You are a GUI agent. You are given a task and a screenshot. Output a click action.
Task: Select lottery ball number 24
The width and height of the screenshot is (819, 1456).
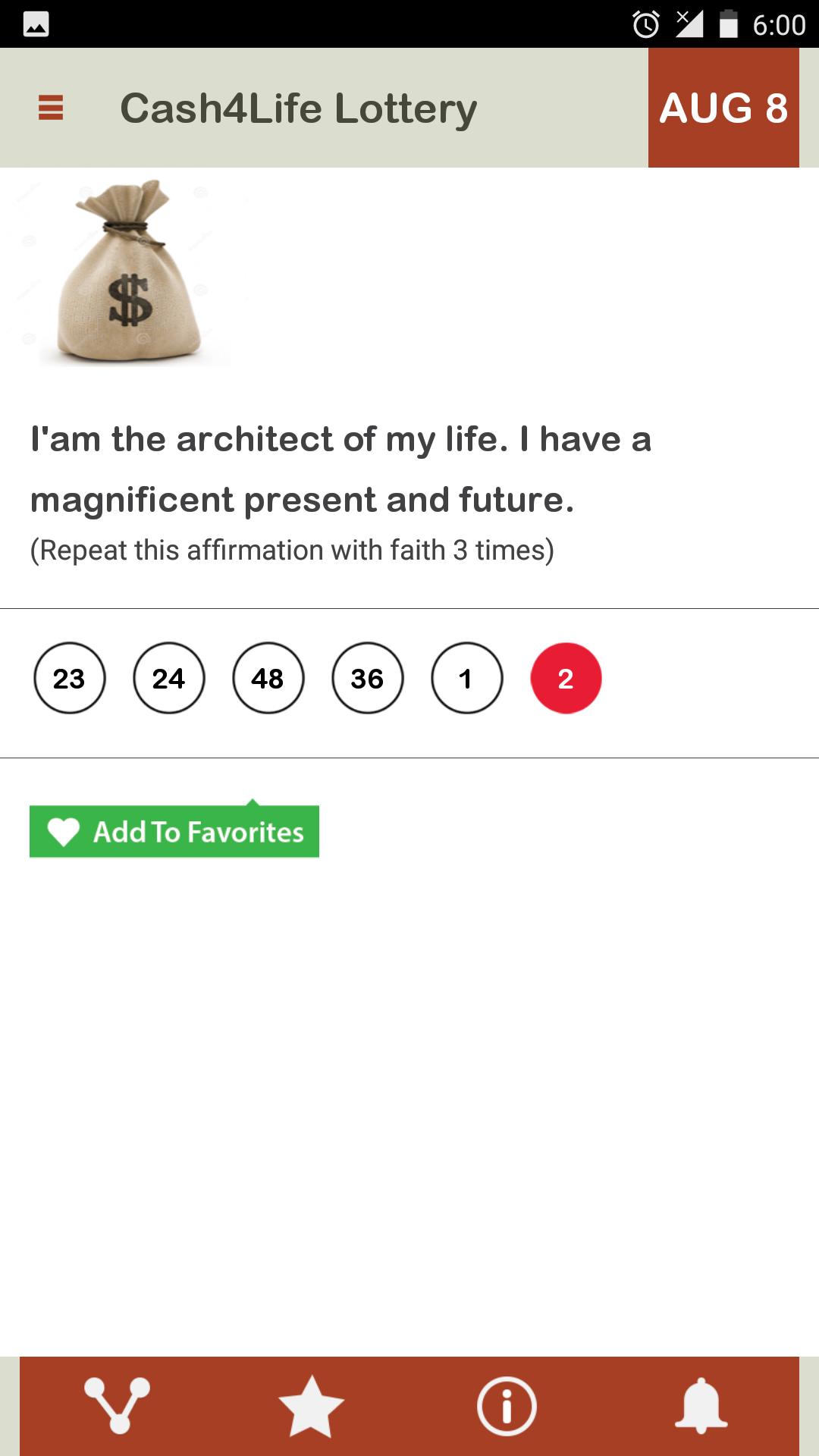(x=169, y=678)
